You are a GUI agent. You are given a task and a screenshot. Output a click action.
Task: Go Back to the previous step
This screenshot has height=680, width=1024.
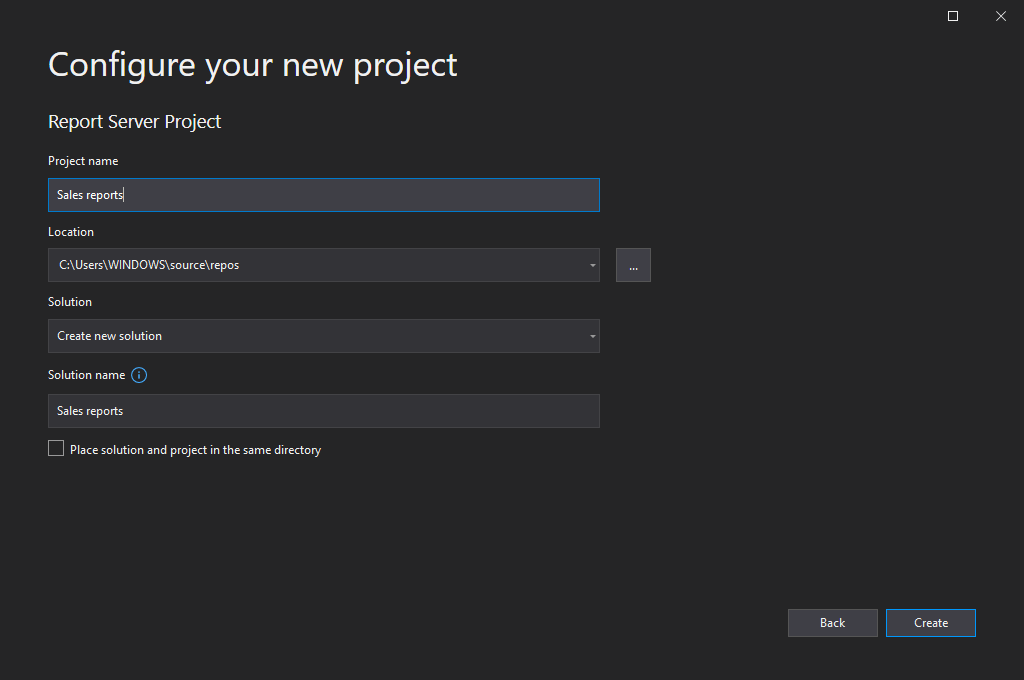click(x=832, y=623)
